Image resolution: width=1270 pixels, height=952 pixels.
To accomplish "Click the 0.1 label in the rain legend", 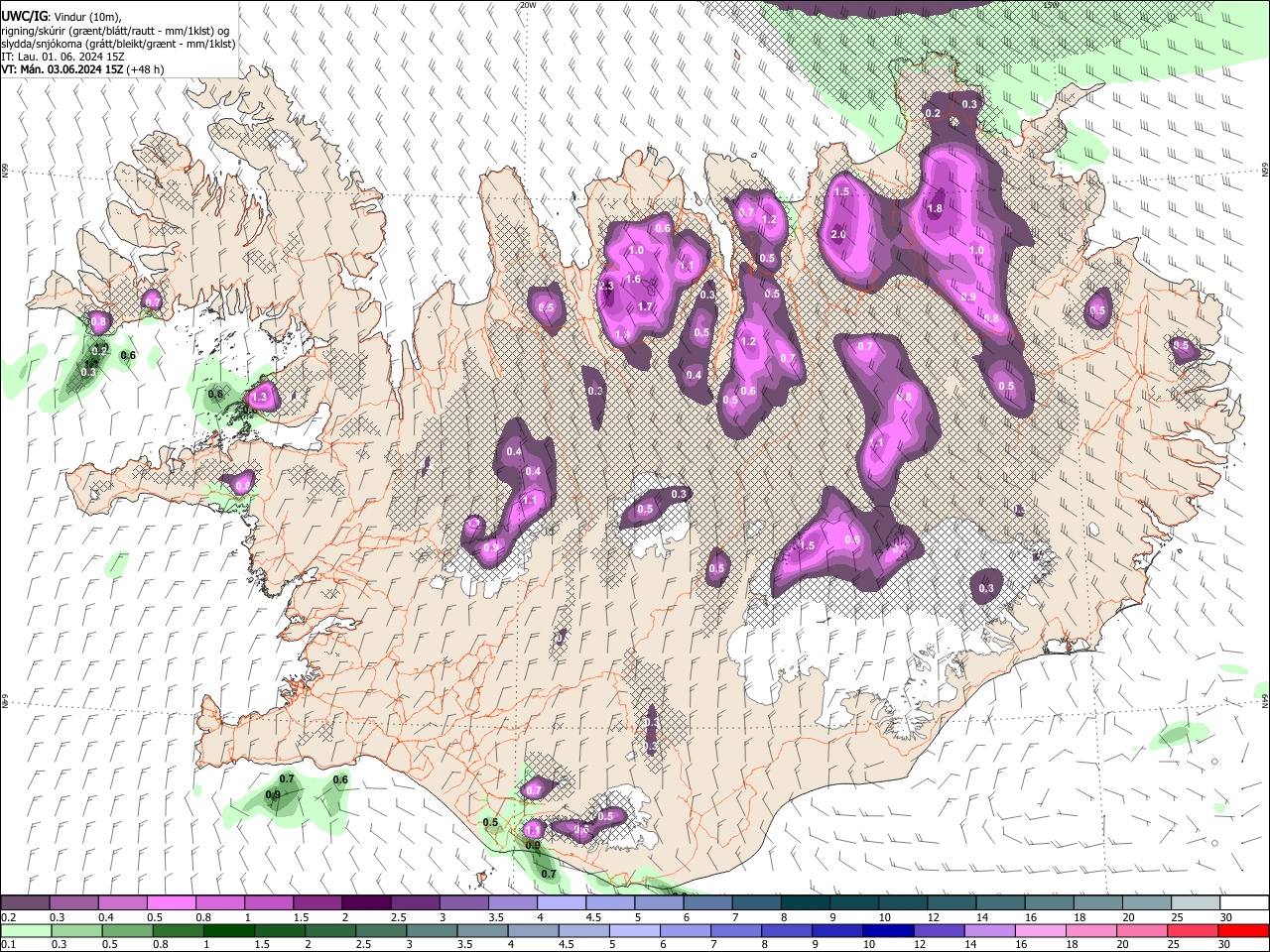I will click(8, 945).
